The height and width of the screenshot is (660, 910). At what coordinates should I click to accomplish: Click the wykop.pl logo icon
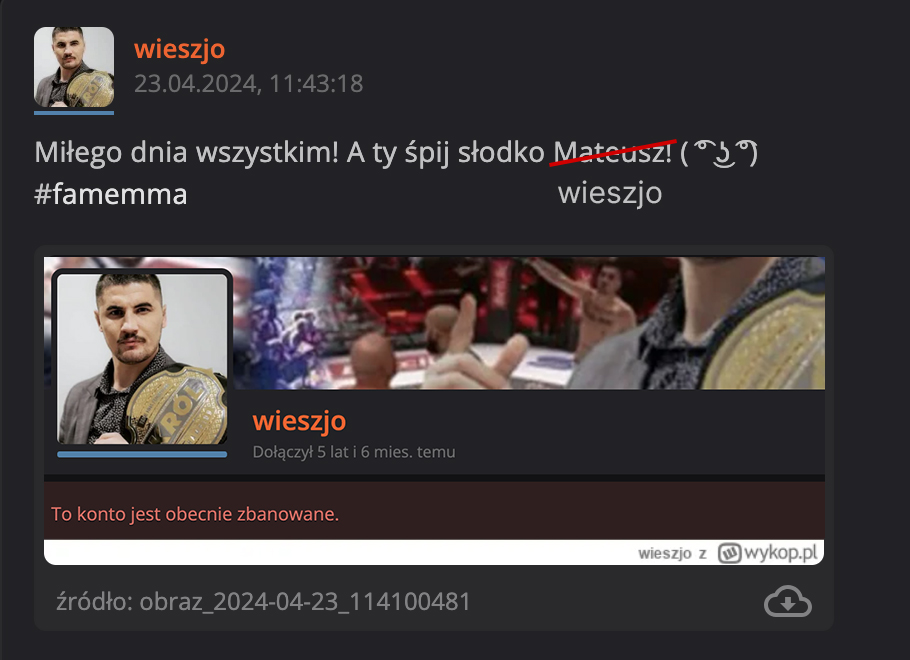(x=729, y=553)
